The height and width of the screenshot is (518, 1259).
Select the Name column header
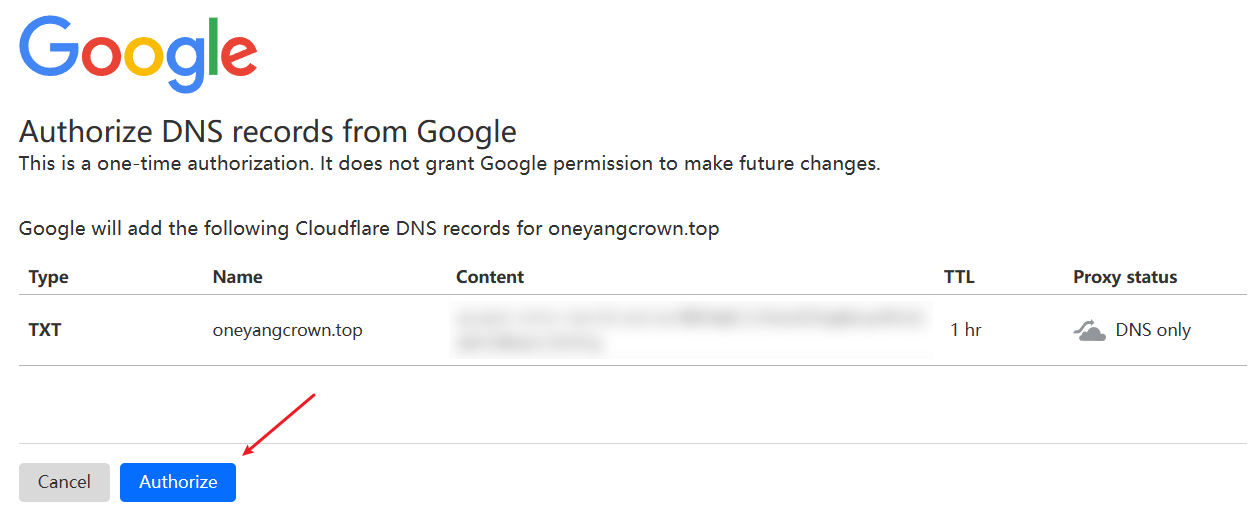pyautogui.click(x=237, y=277)
